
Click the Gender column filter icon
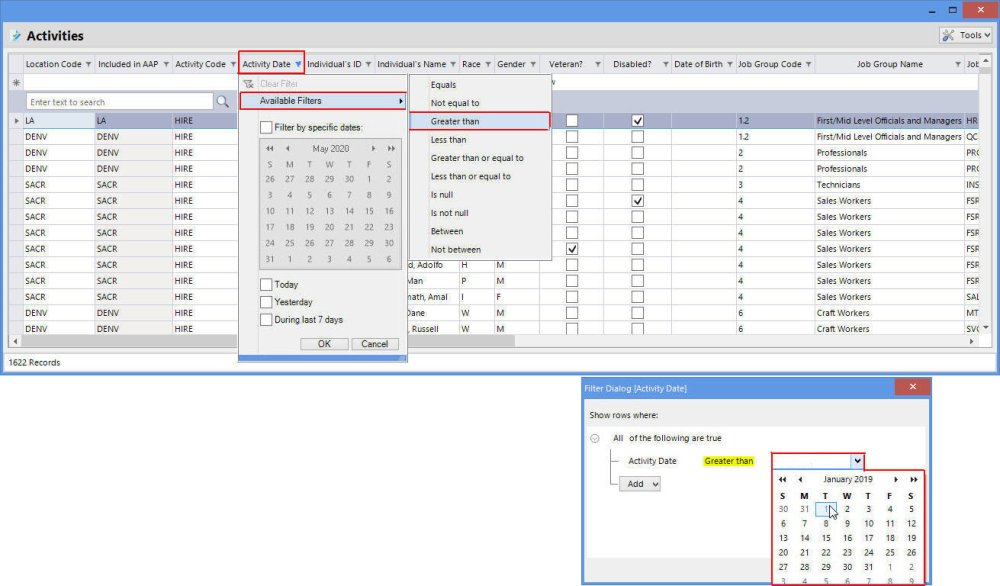[533, 64]
